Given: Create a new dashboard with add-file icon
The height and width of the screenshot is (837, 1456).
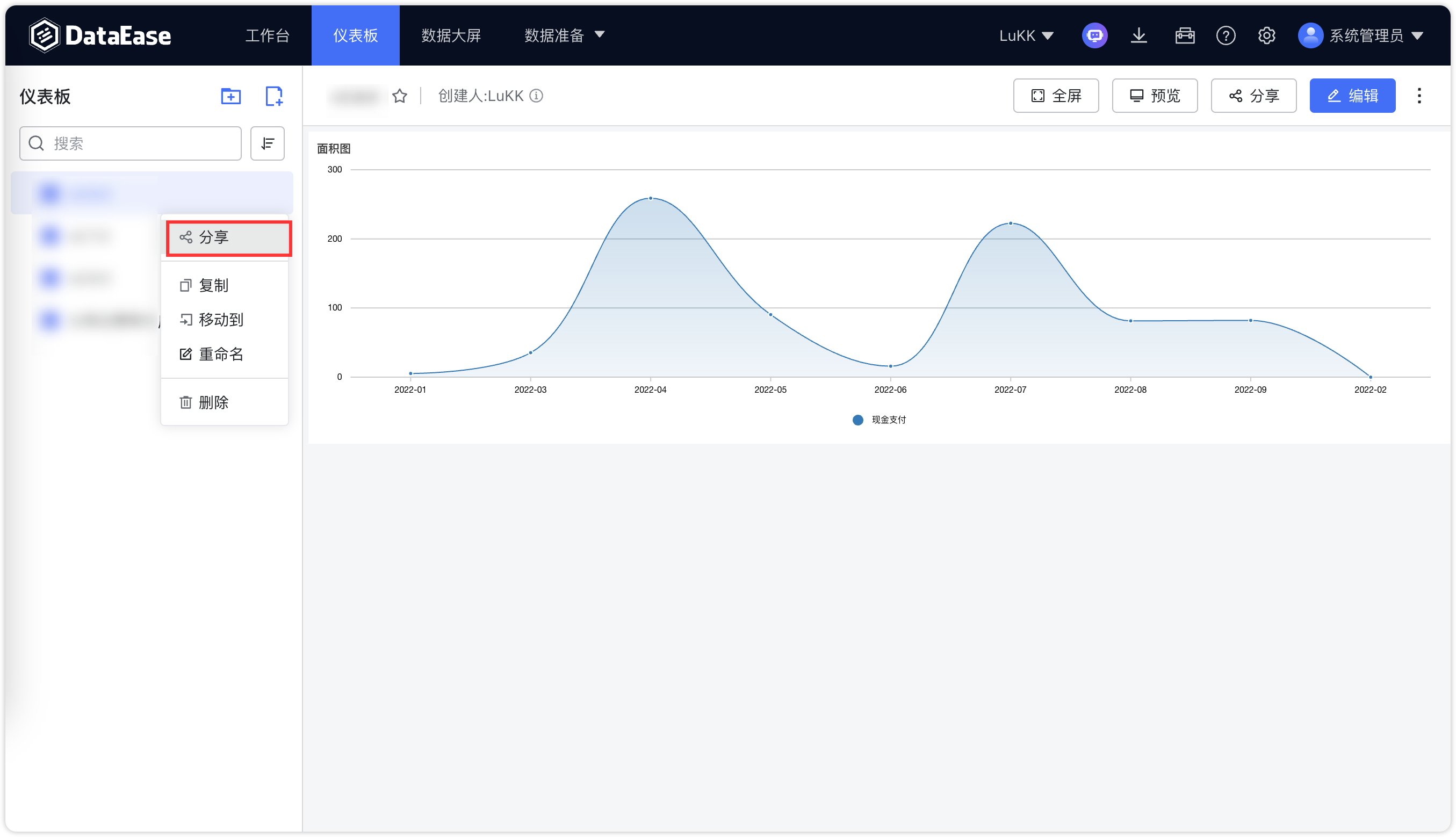Looking at the screenshot, I should click(273, 96).
